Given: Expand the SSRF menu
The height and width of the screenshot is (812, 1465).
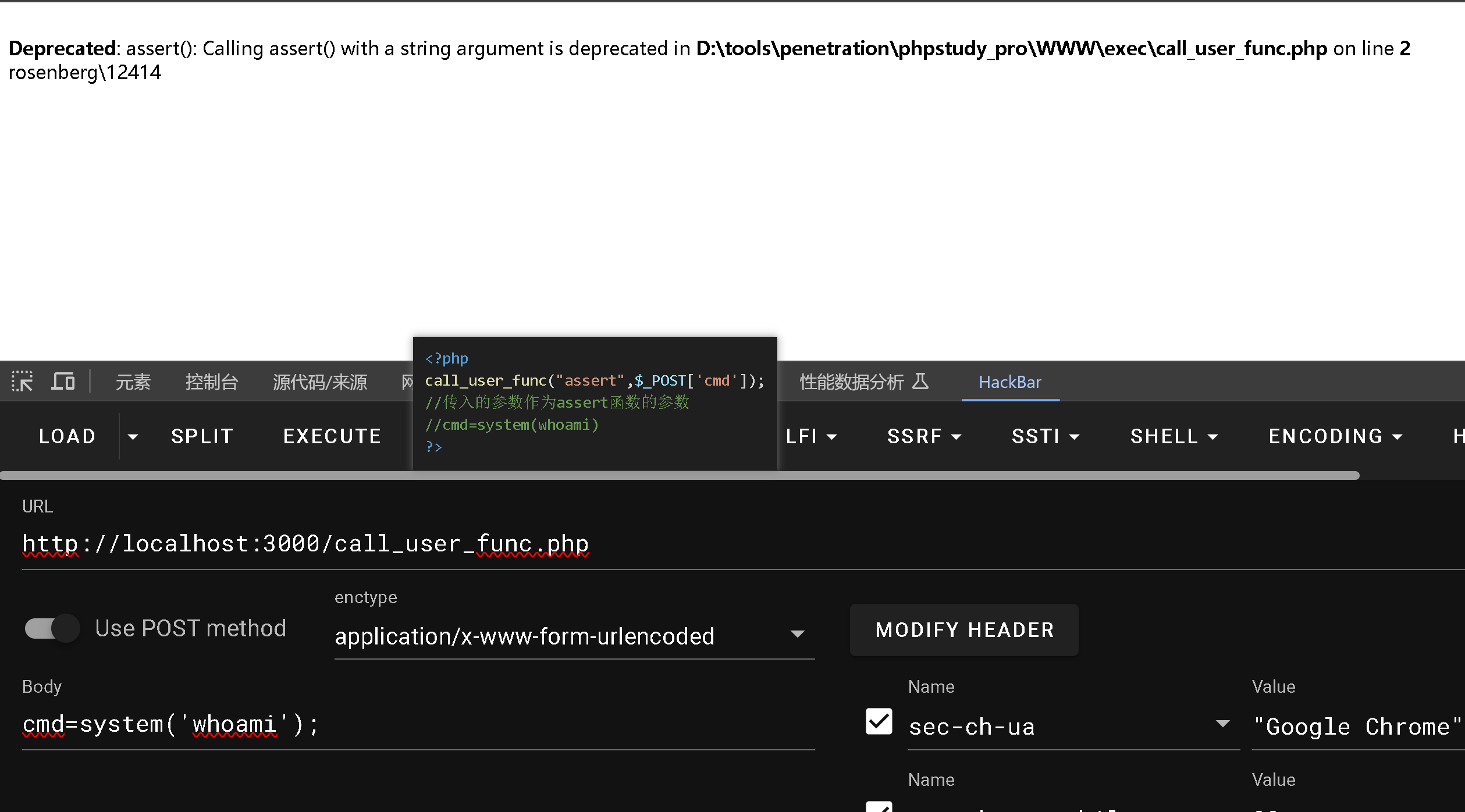Looking at the screenshot, I should (x=924, y=436).
